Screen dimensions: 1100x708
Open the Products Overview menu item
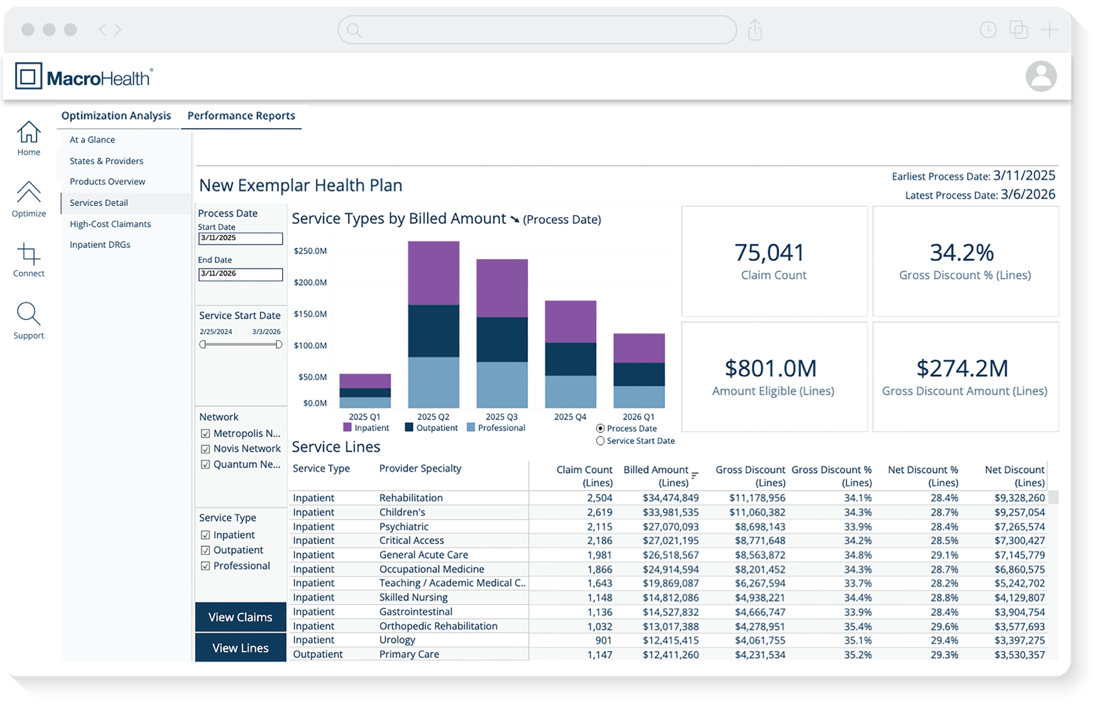(x=107, y=182)
